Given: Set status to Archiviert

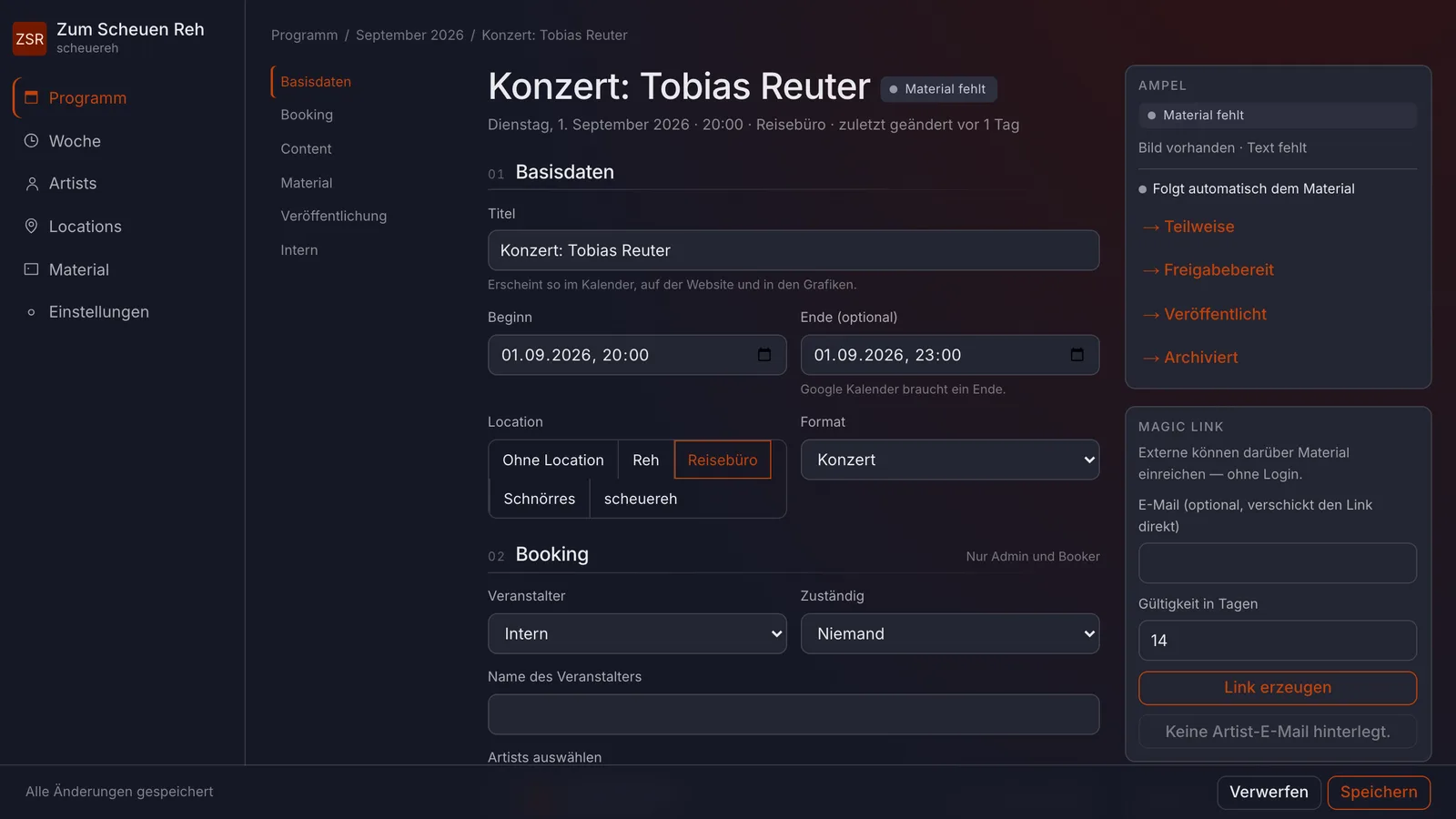Looking at the screenshot, I should tap(1191, 358).
